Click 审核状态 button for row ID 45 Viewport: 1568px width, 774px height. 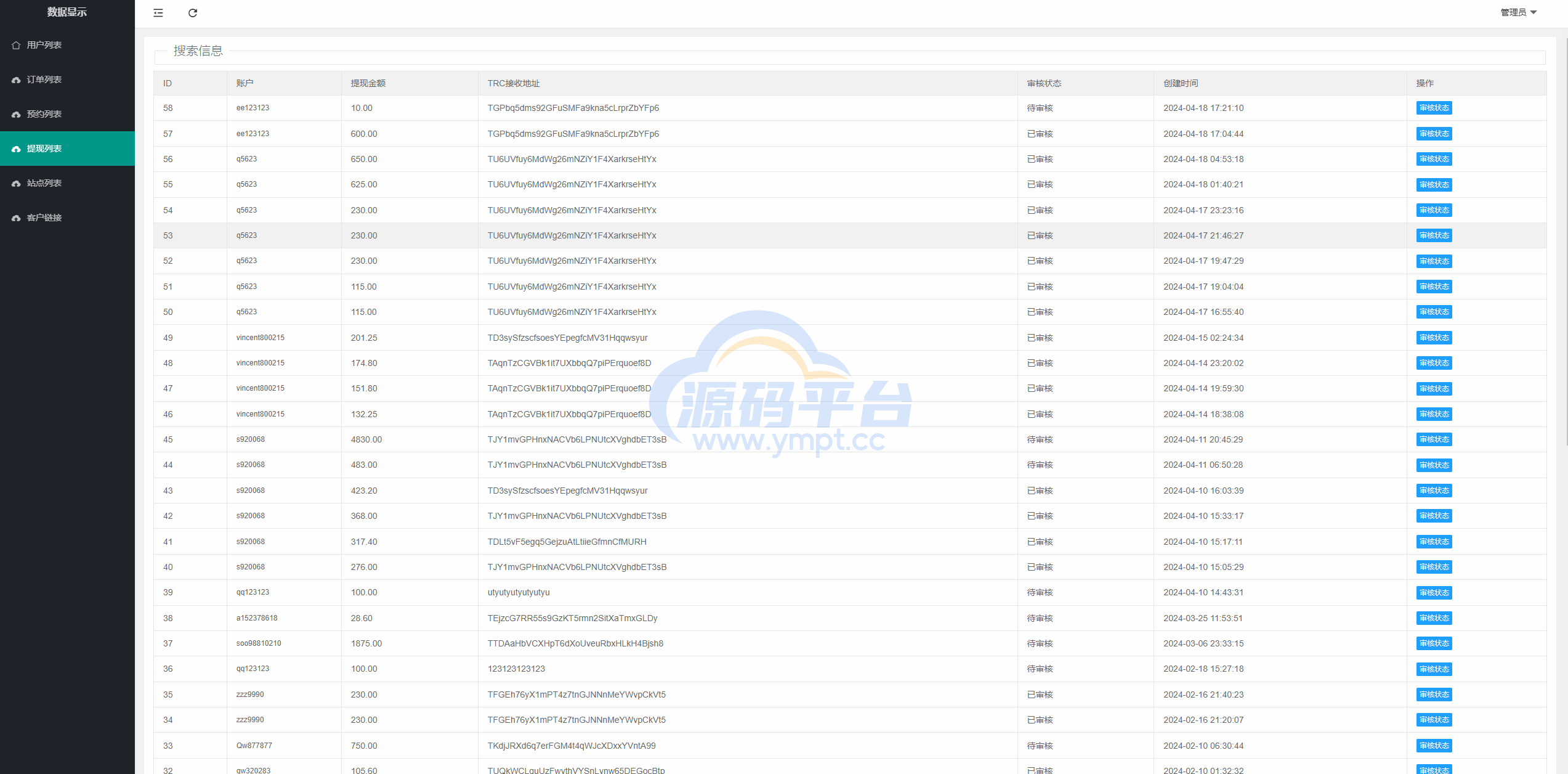[x=1434, y=439]
